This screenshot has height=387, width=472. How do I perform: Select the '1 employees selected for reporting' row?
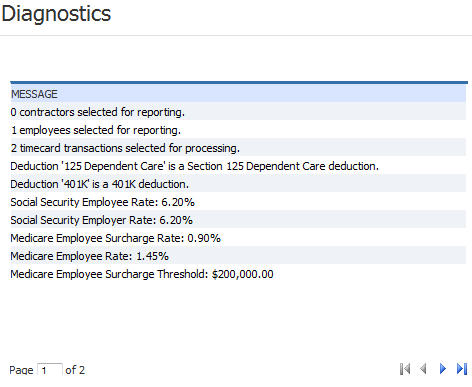238,130
